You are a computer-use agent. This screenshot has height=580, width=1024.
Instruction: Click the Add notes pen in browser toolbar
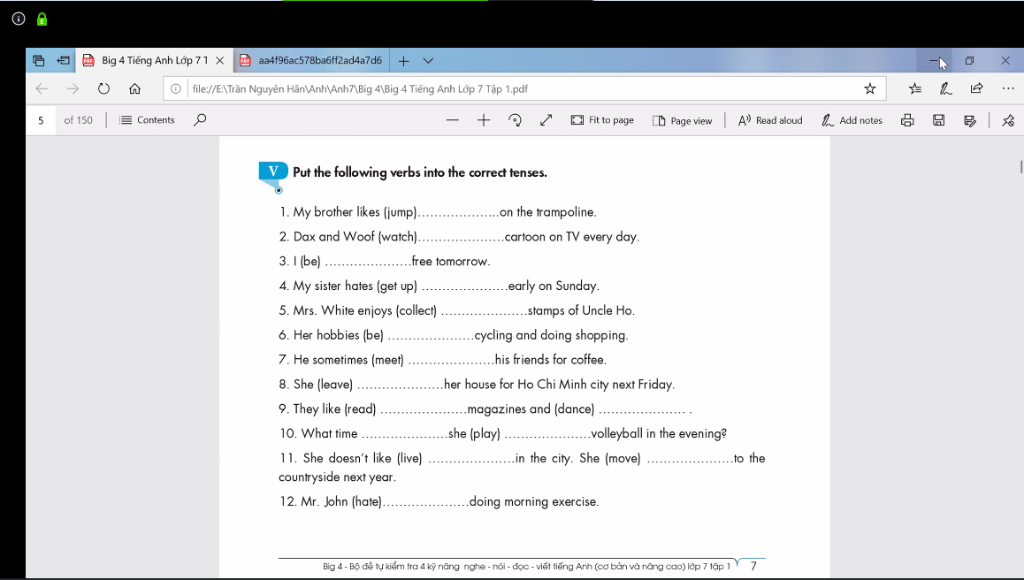click(946, 89)
